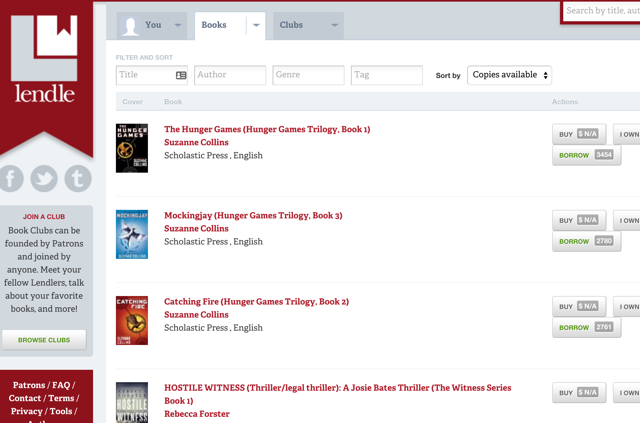
Task: Open Lendle's Twitter page icon
Action: [x=44, y=178]
